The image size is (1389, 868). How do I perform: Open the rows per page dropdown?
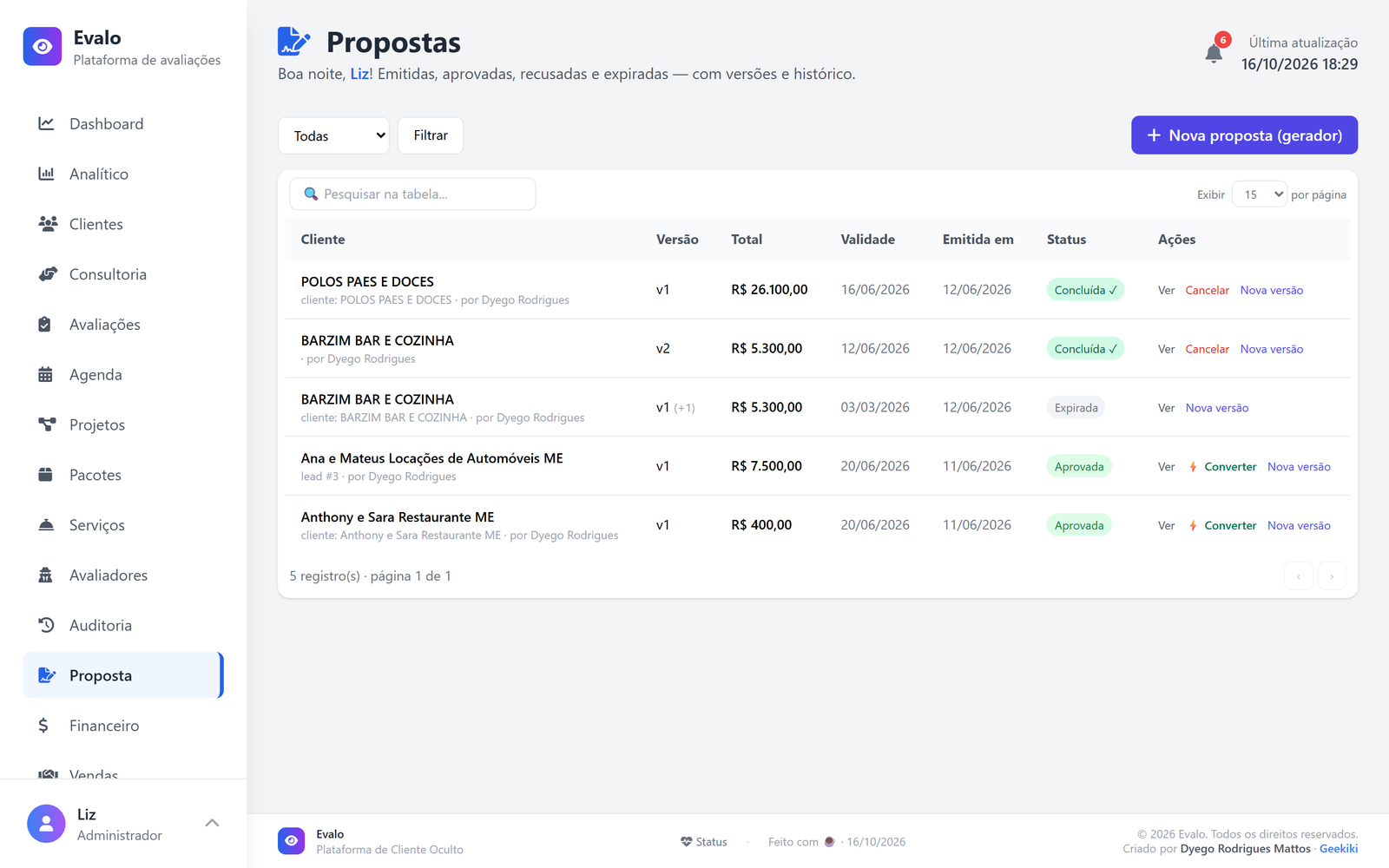pyautogui.click(x=1259, y=194)
